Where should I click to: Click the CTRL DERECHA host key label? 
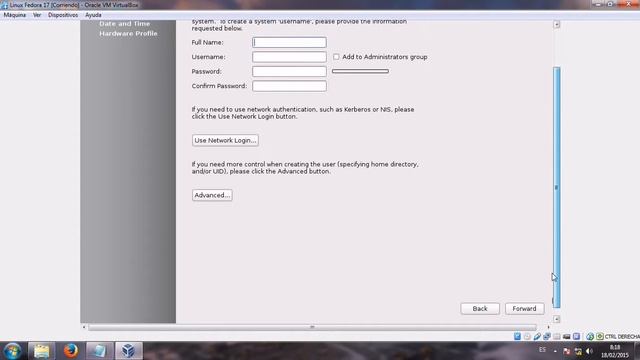point(622,337)
